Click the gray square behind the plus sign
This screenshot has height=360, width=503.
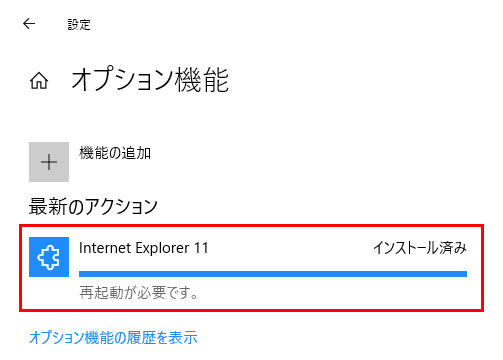(49, 162)
